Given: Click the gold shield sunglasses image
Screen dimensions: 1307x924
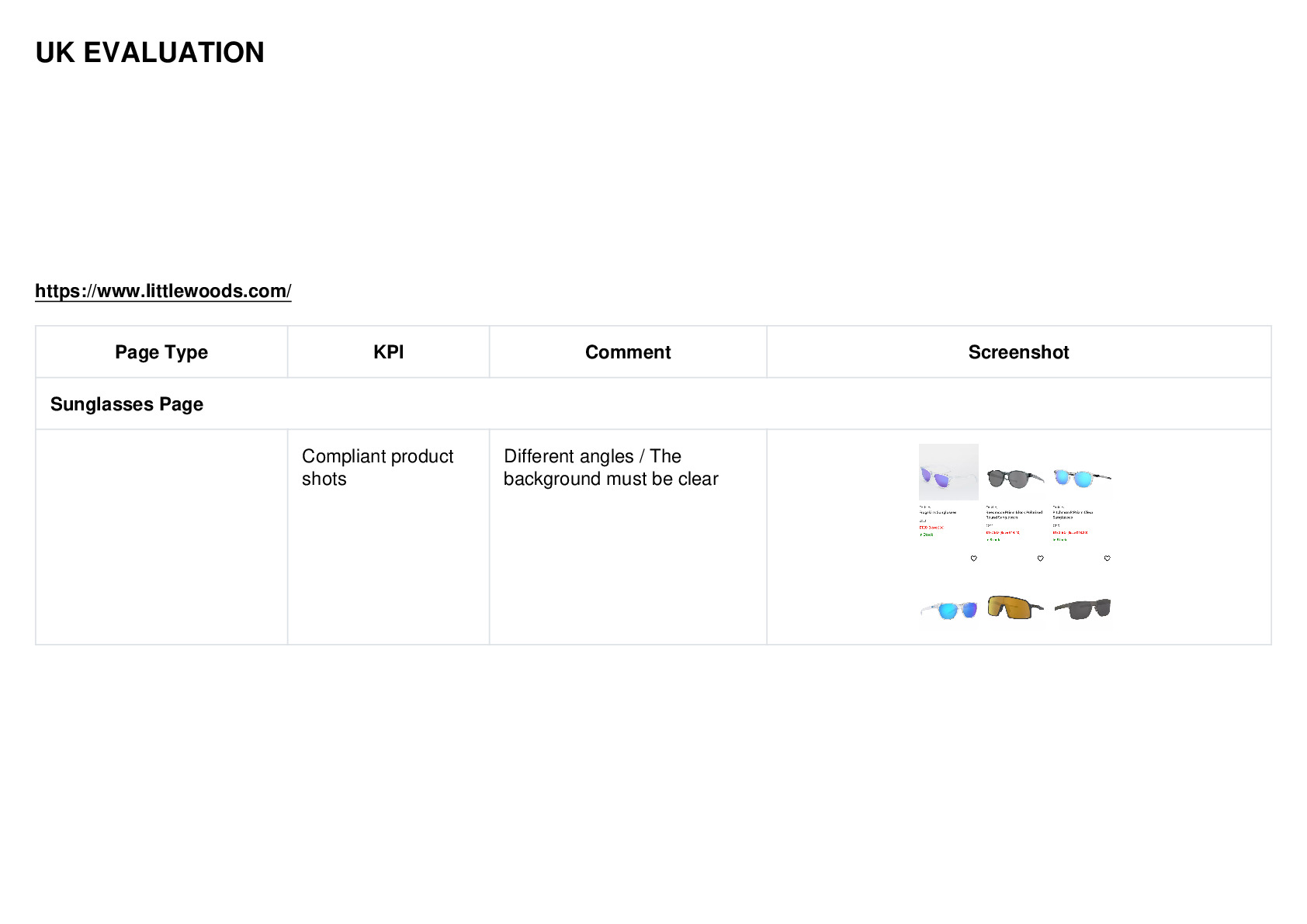Looking at the screenshot, I should tap(1015, 607).
